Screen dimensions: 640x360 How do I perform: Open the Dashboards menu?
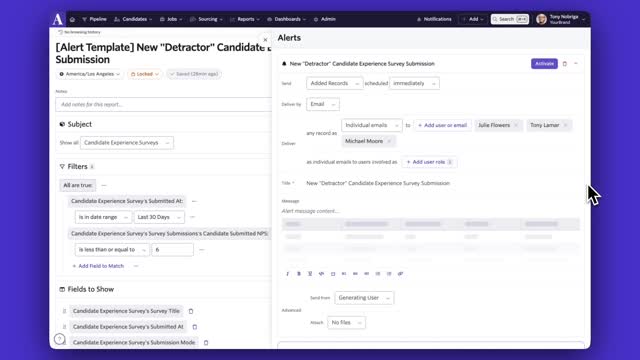point(287,19)
